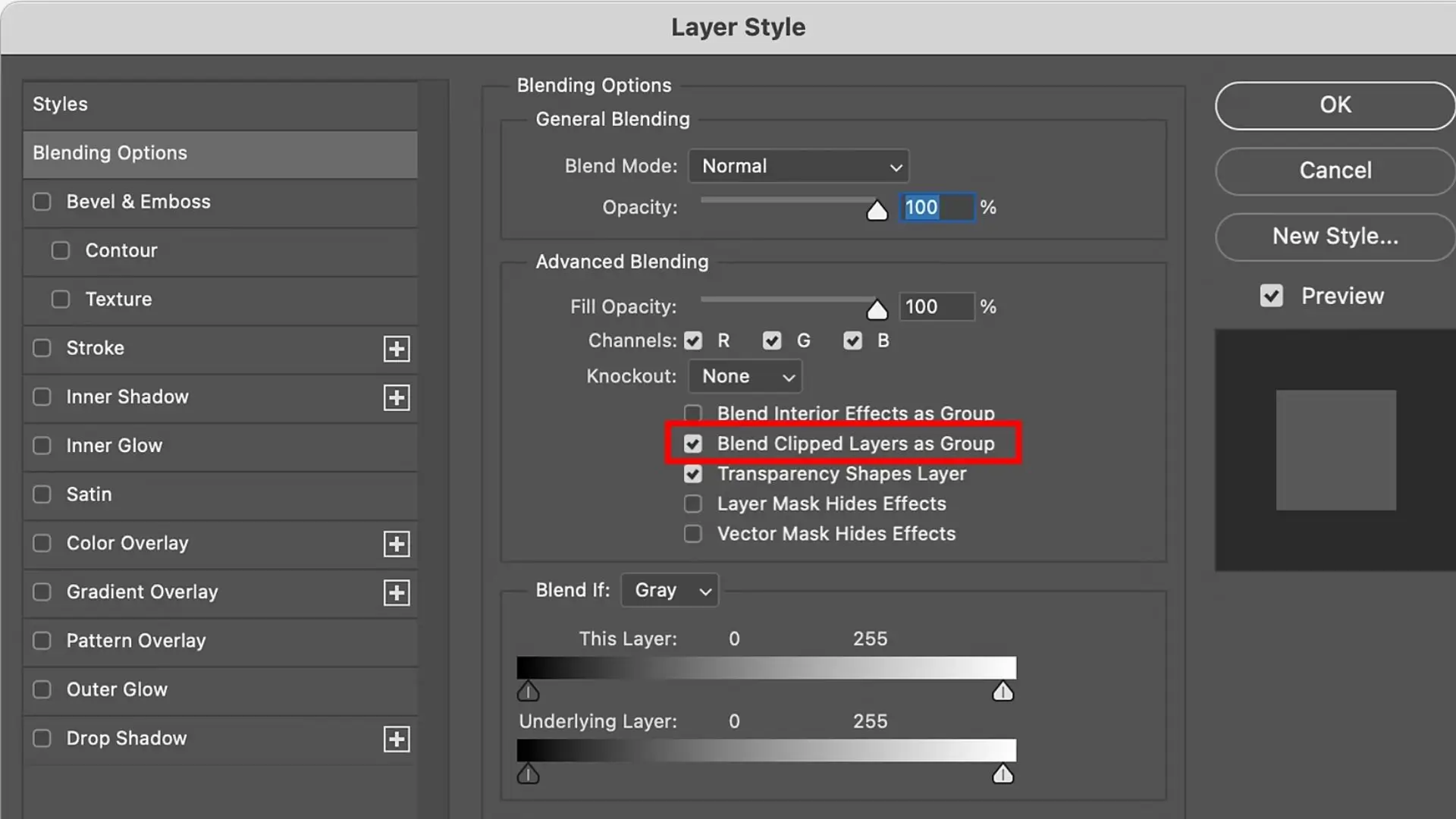Tick the Drop Shadow checkbox
The height and width of the screenshot is (819, 1456).
point(42,739)
